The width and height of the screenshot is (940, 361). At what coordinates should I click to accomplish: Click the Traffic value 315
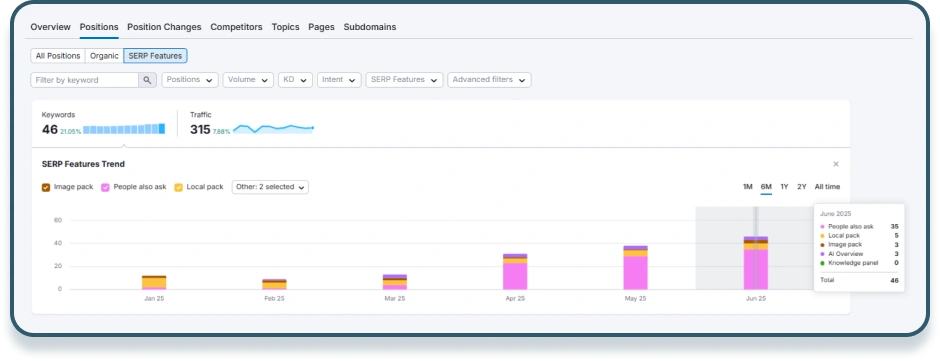click(200, 130)
